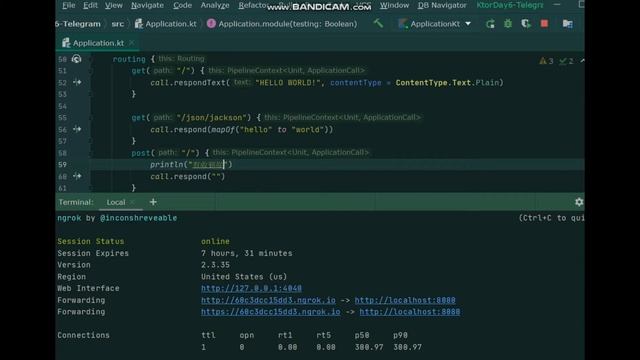Open Project Structure icon in toolbar

tap(567, 24)
